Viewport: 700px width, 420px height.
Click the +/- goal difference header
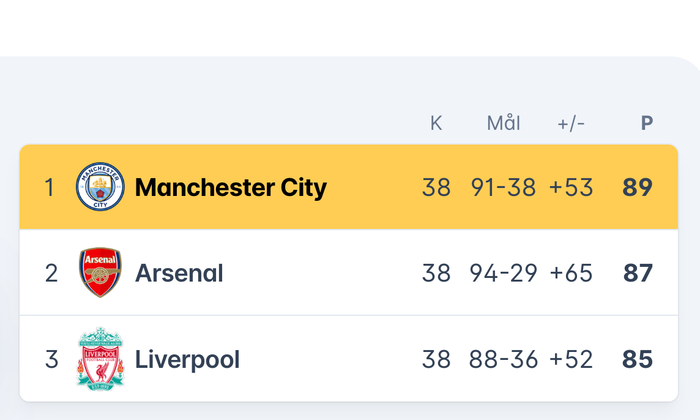[571, 124]
